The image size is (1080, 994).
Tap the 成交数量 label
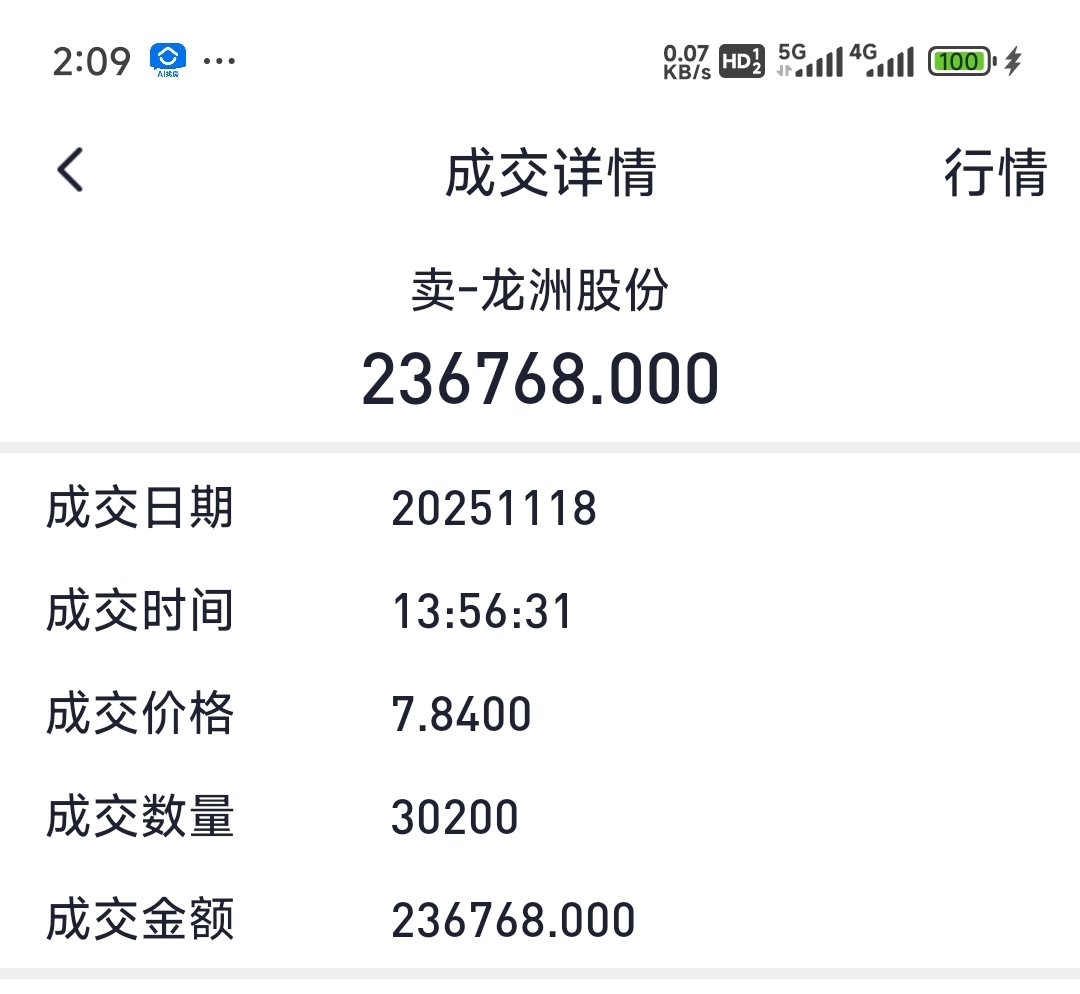click(x=140, y=816)
